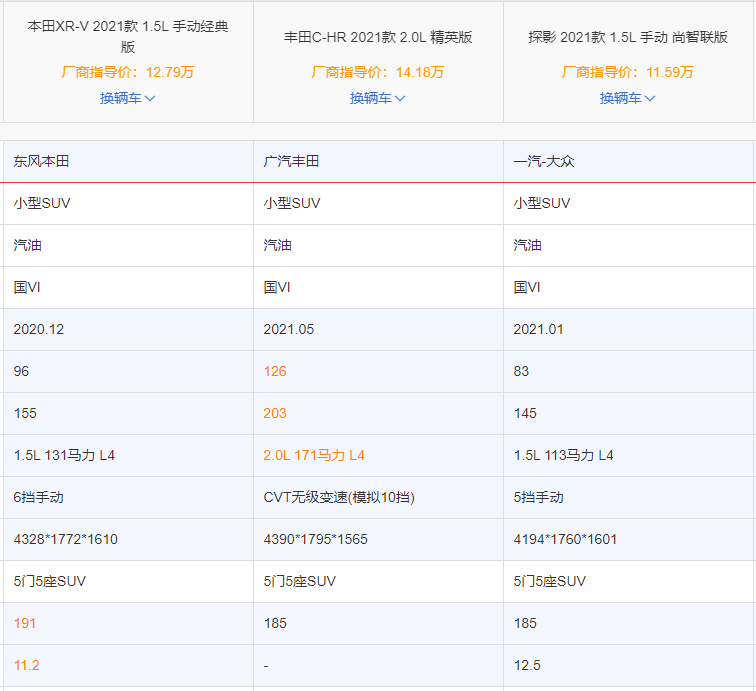Open 换辆车 dropdown under Honda XR-V
The height and width of the screenshot is (691, 756).
[x=127, y=98]
